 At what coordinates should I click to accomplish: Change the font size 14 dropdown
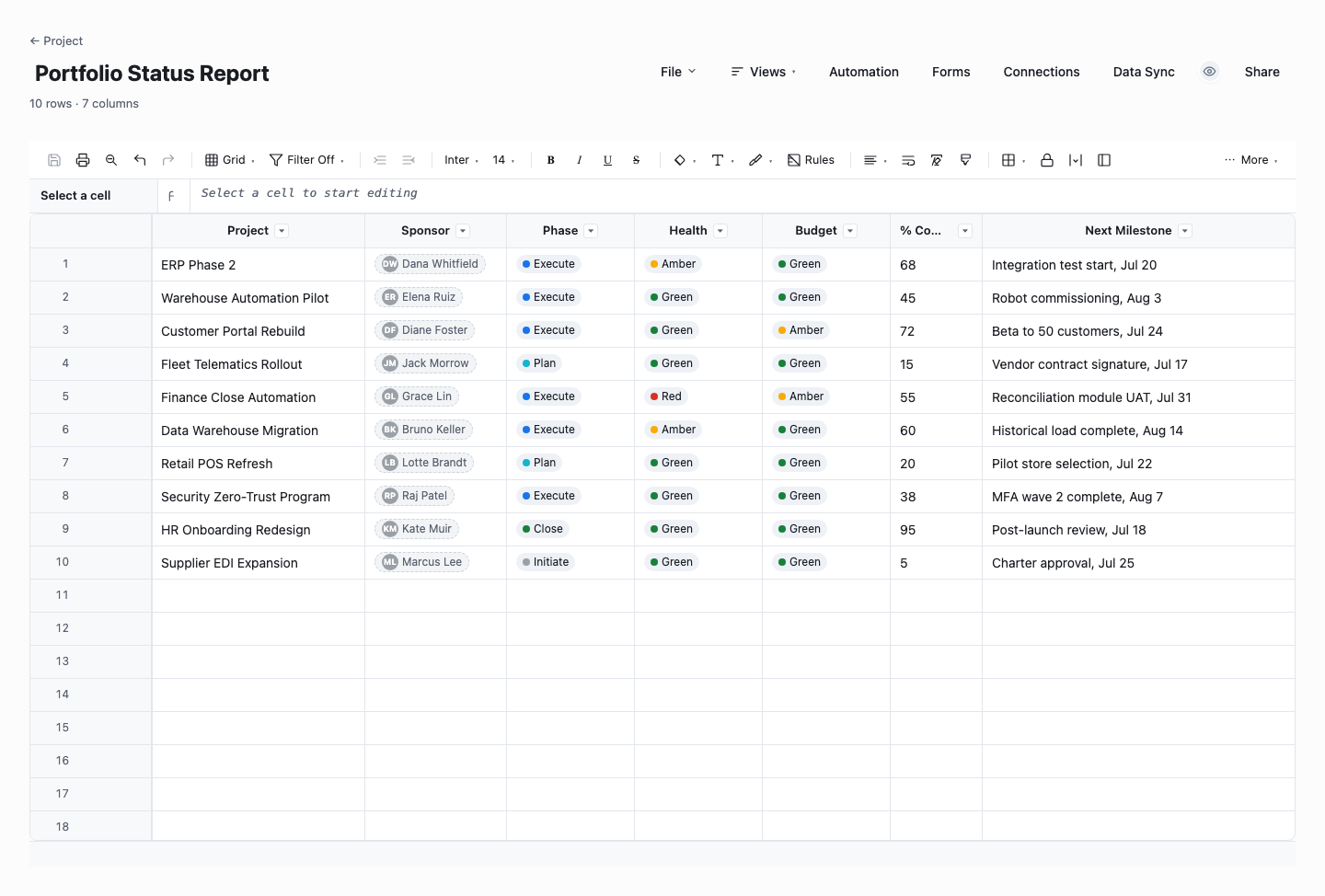click(504, 160)
